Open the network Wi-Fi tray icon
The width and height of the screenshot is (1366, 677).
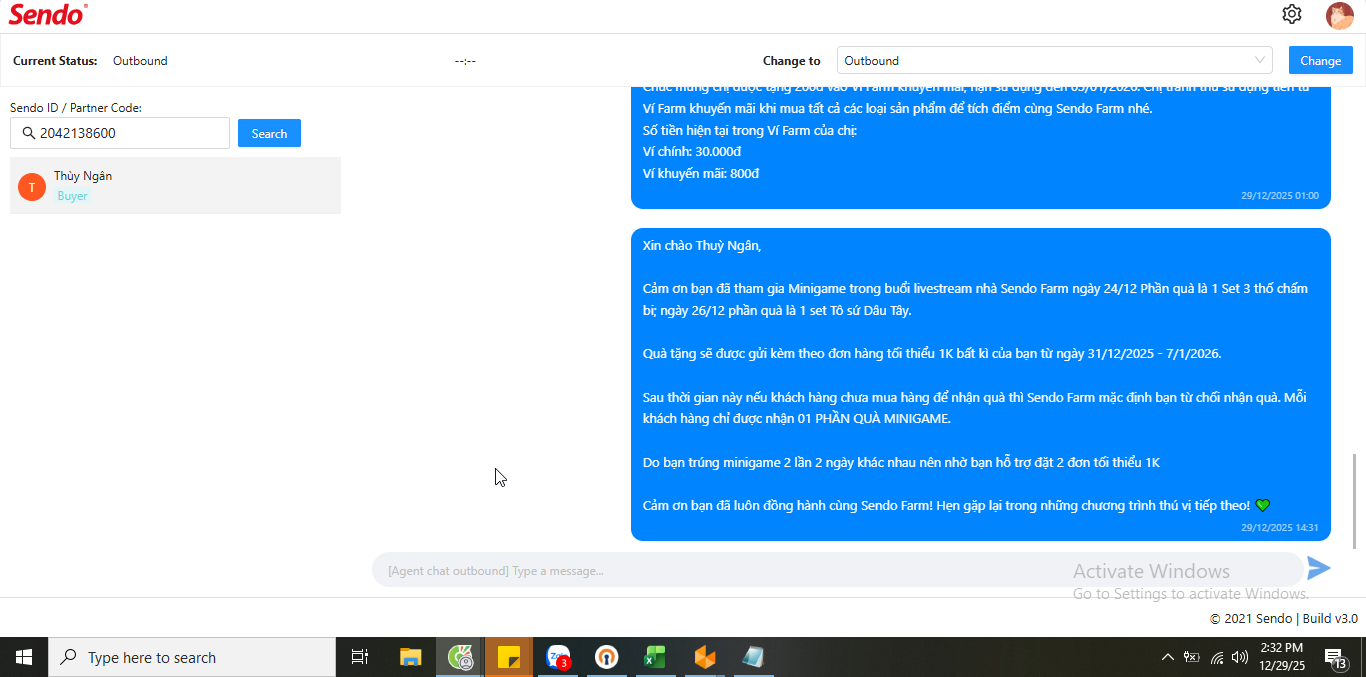click(x=1217, y=657)
